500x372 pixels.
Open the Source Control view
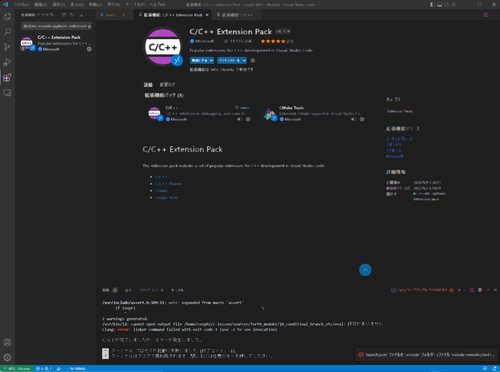pos(7,47)
